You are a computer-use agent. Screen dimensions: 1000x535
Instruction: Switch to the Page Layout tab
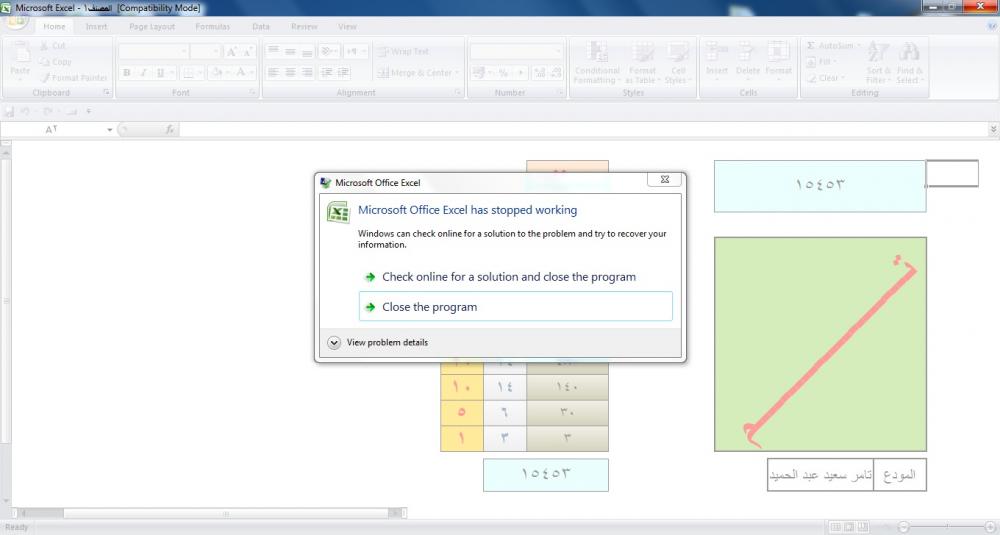152,26
